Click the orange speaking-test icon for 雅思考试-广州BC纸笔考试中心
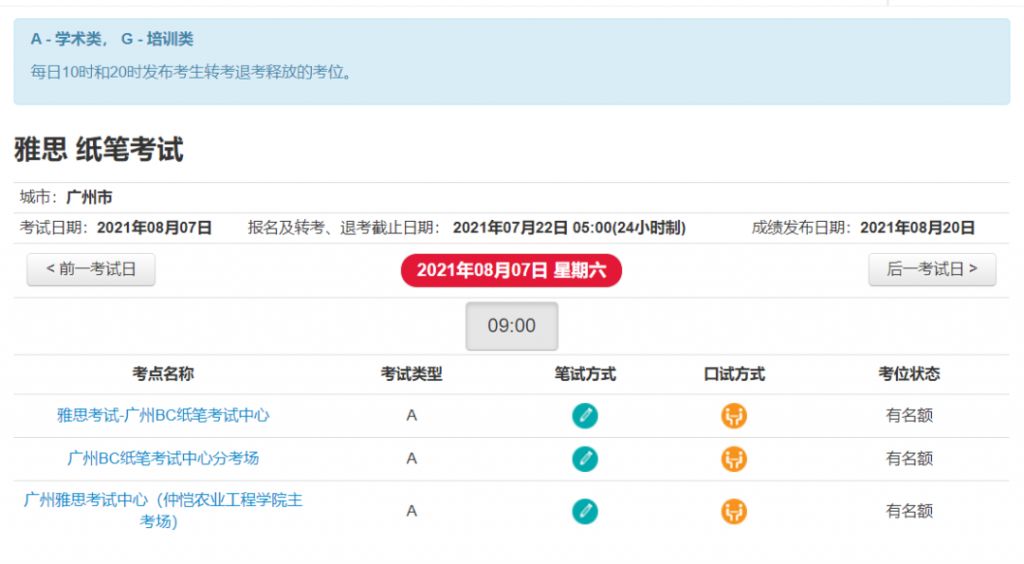 (x=733, y=416)
